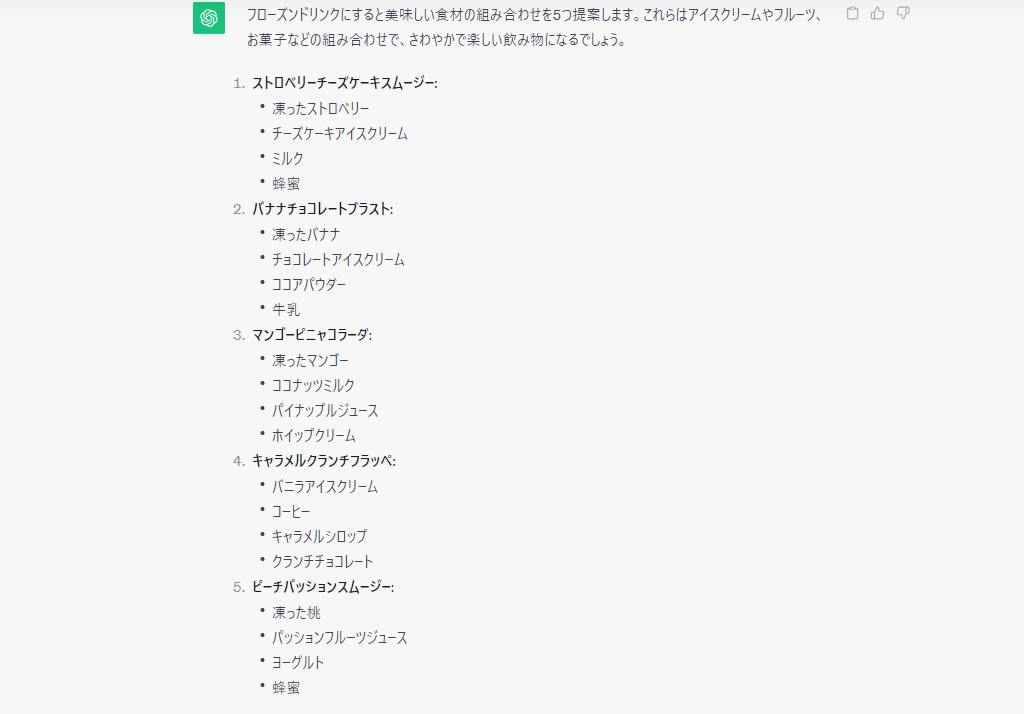Click the 凍ったストロベリー list item
1024x714 pixels.
coord(320,108)
